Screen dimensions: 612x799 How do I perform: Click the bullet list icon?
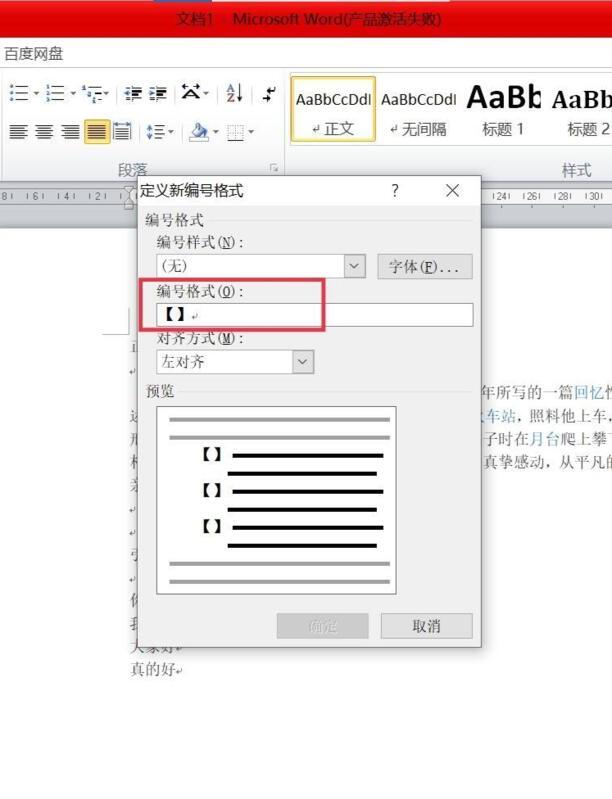point(18,94)
